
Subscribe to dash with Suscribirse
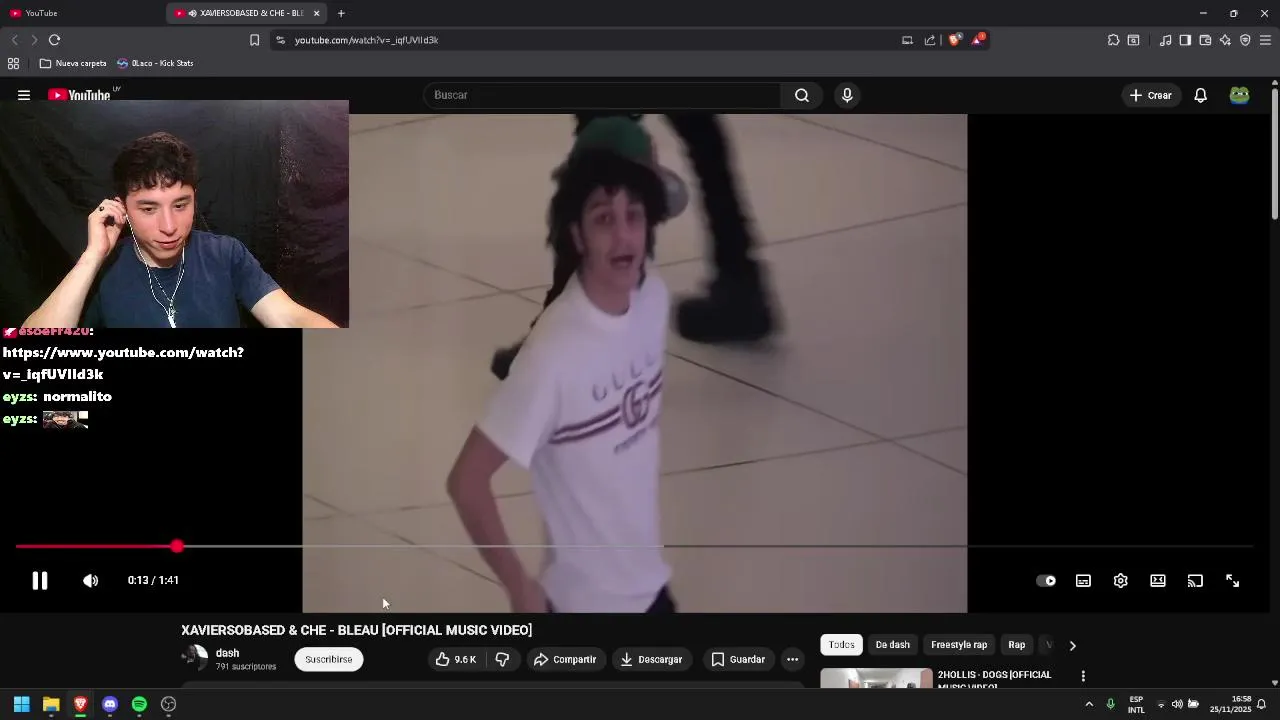click(x=328, y=659)
